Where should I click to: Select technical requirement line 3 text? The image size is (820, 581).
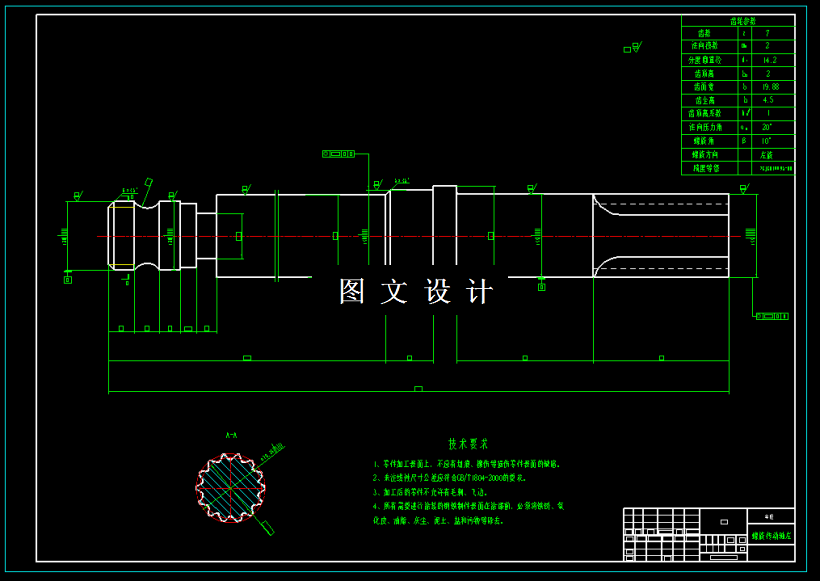(430, 492)
